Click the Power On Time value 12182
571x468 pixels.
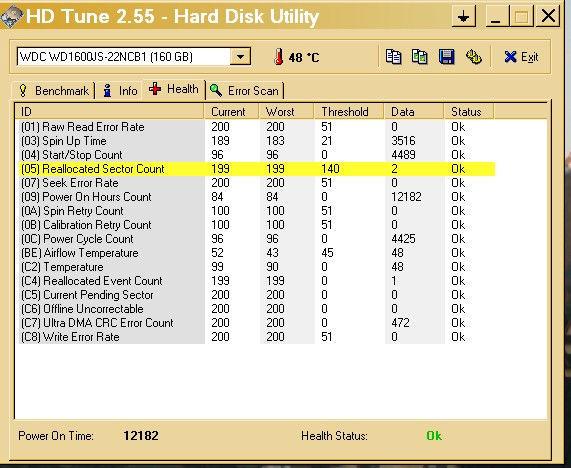[141, 436]
